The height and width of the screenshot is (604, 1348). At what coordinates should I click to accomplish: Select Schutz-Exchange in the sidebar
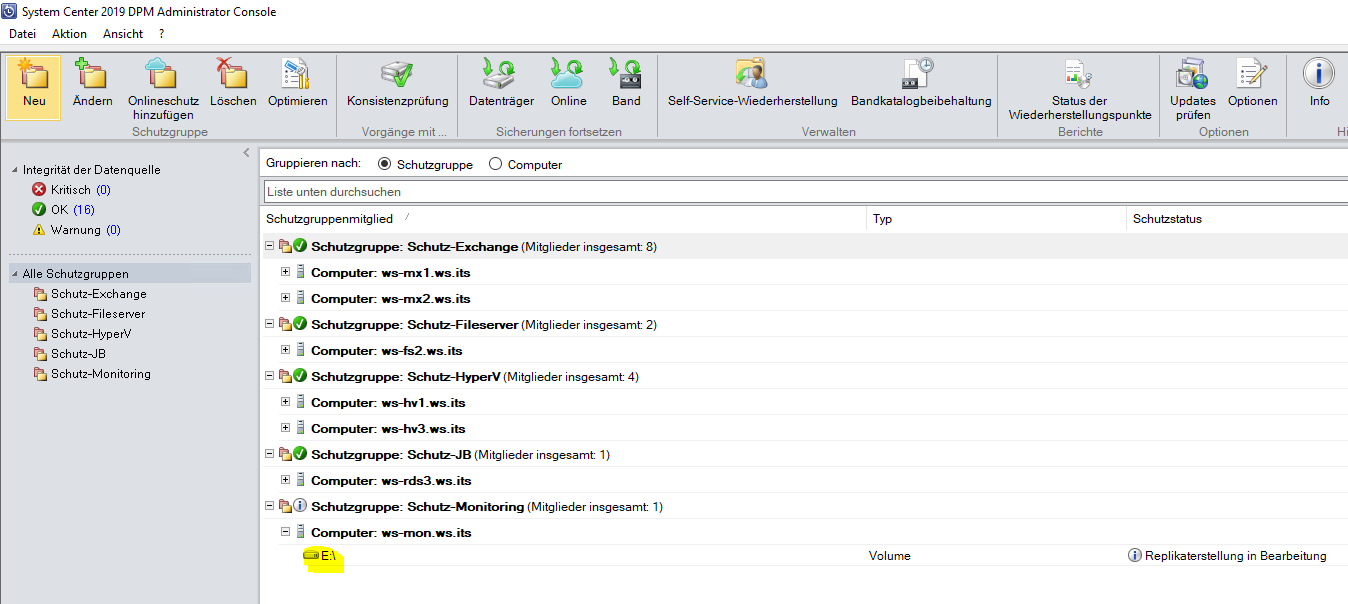[99, 294]
